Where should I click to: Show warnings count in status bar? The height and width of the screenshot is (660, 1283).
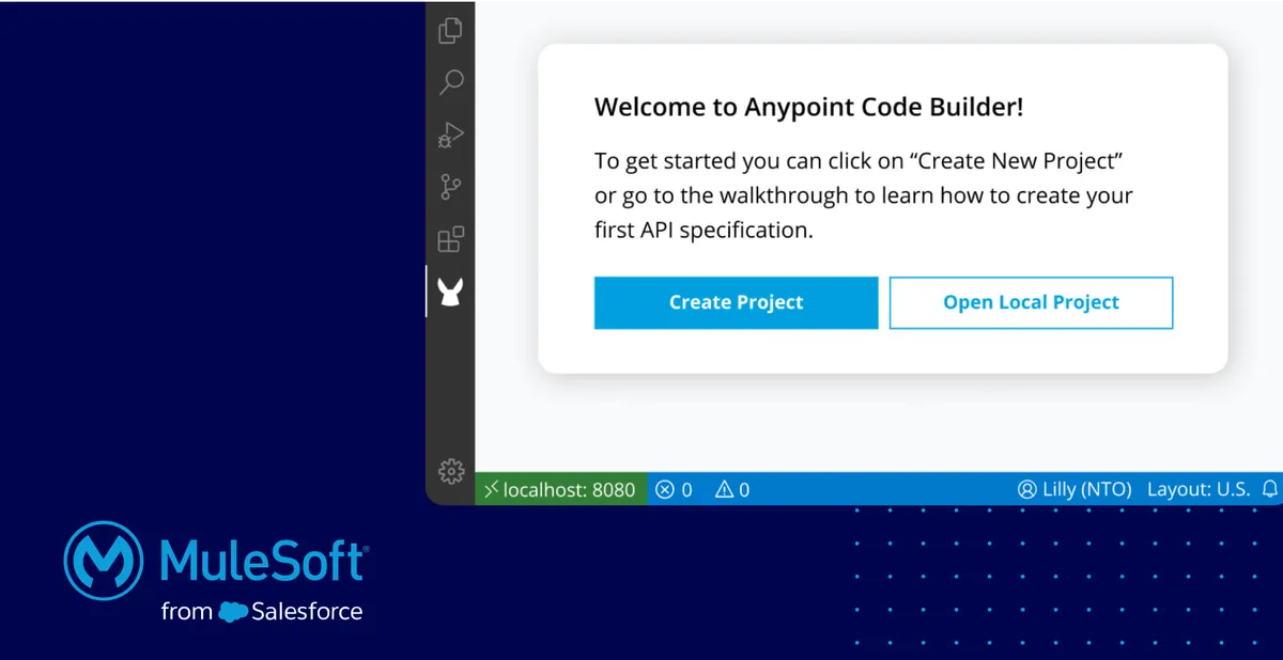coord(732,490)
